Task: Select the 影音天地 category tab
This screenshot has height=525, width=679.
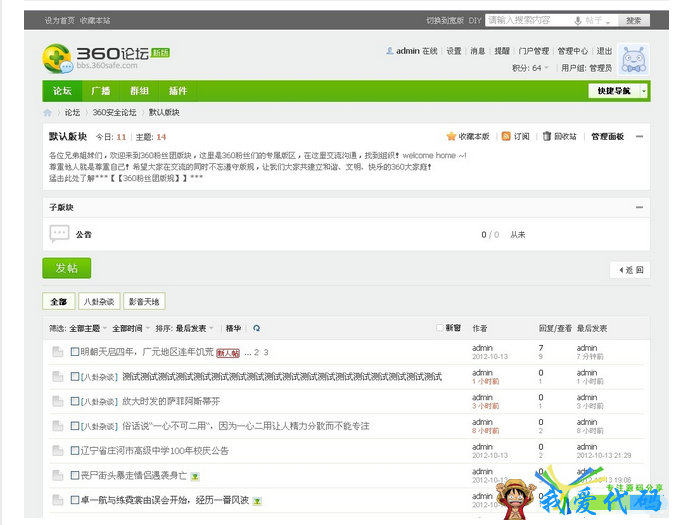Action: tap(144, 301)
